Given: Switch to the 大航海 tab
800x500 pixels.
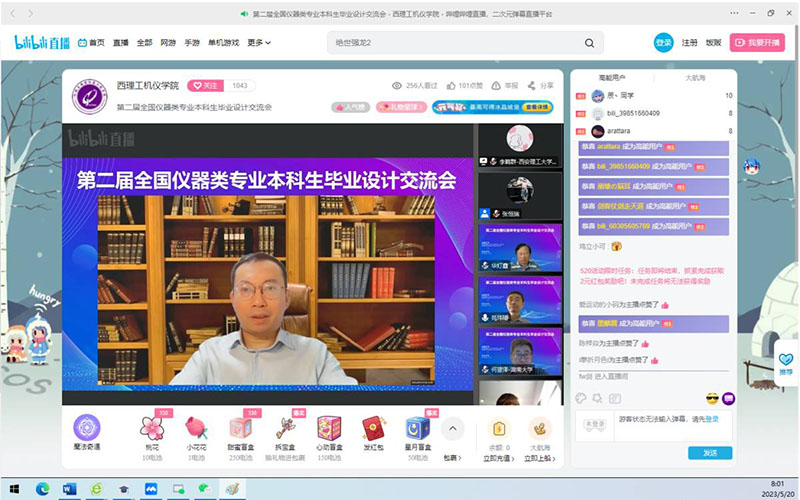Looking at the screenshot, I should 694,77.
